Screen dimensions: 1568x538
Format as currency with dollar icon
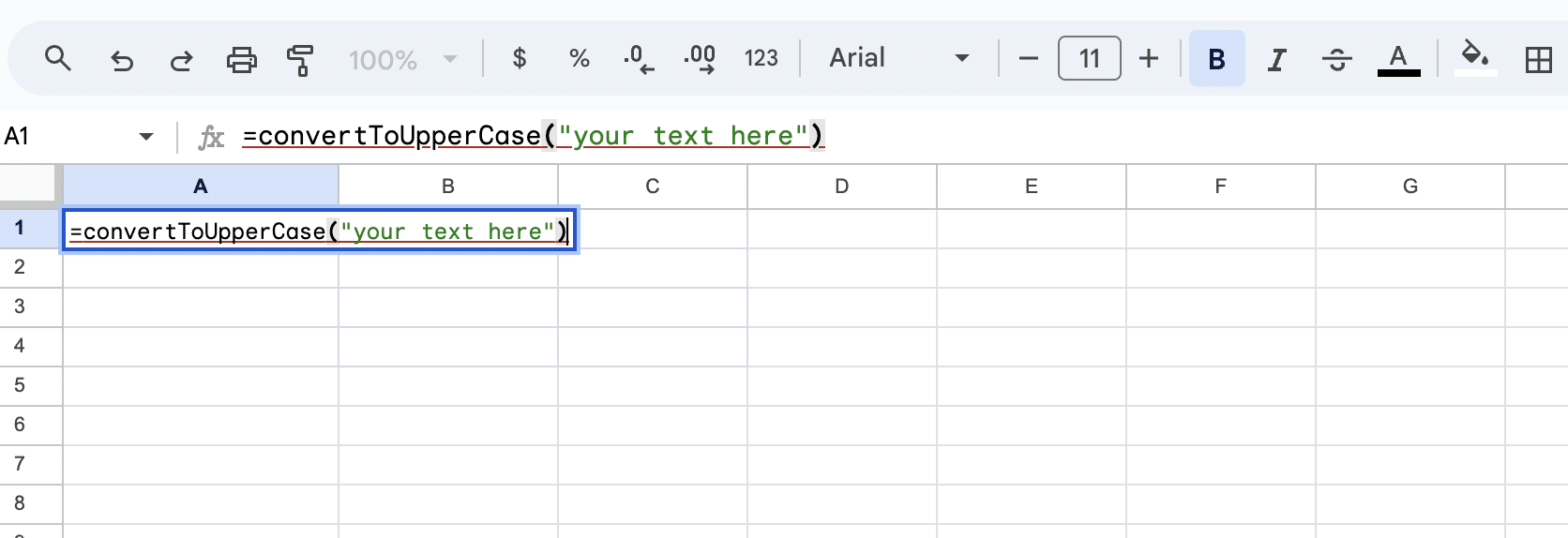[520, 59]
